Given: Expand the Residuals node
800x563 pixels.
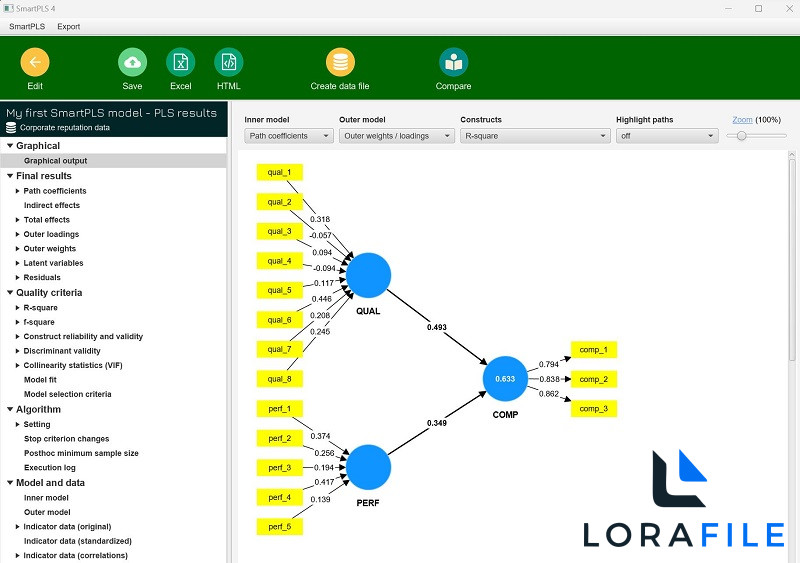Looking at the screenshot, I should (18, 277).
